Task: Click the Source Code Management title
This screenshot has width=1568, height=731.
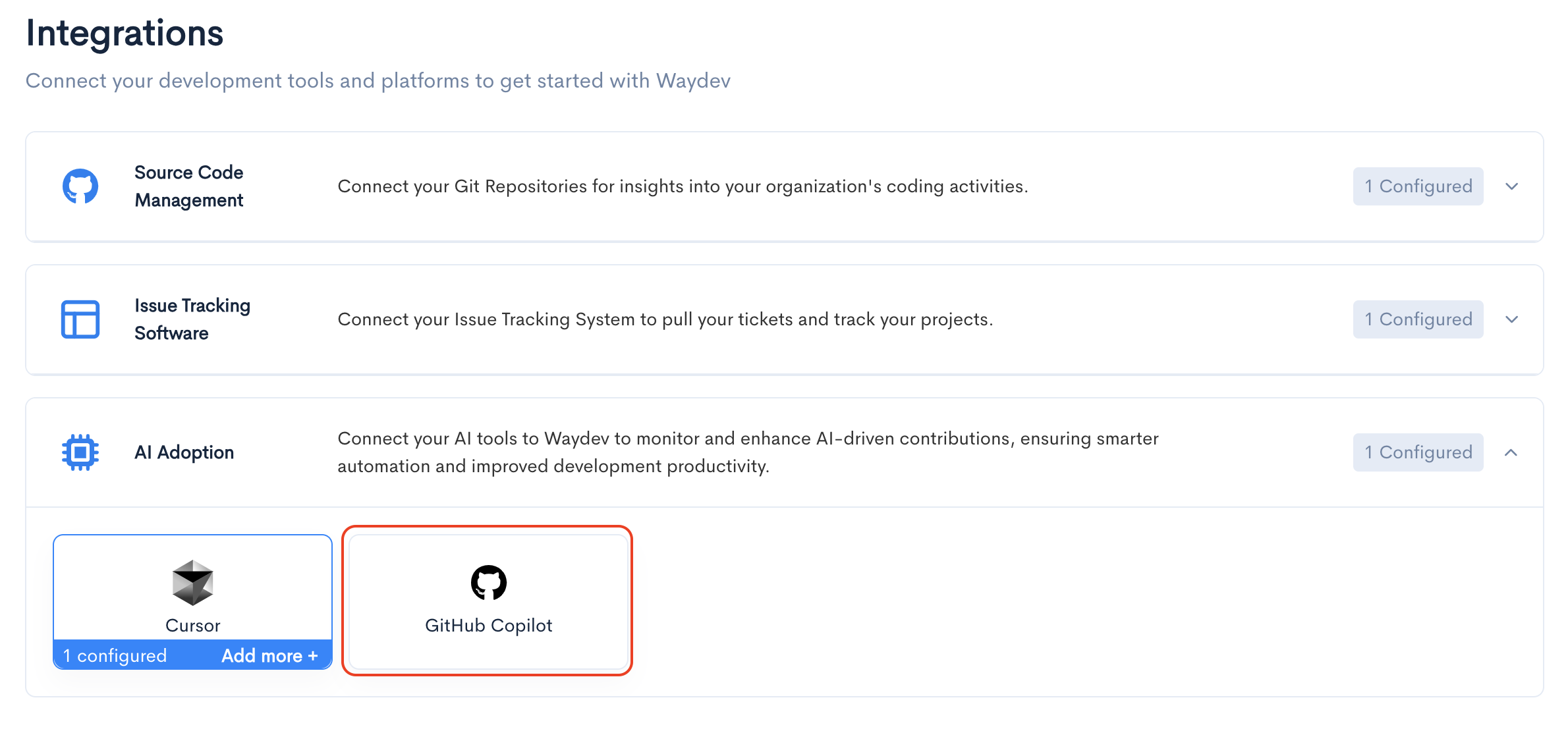Action: tap(188, 186)
